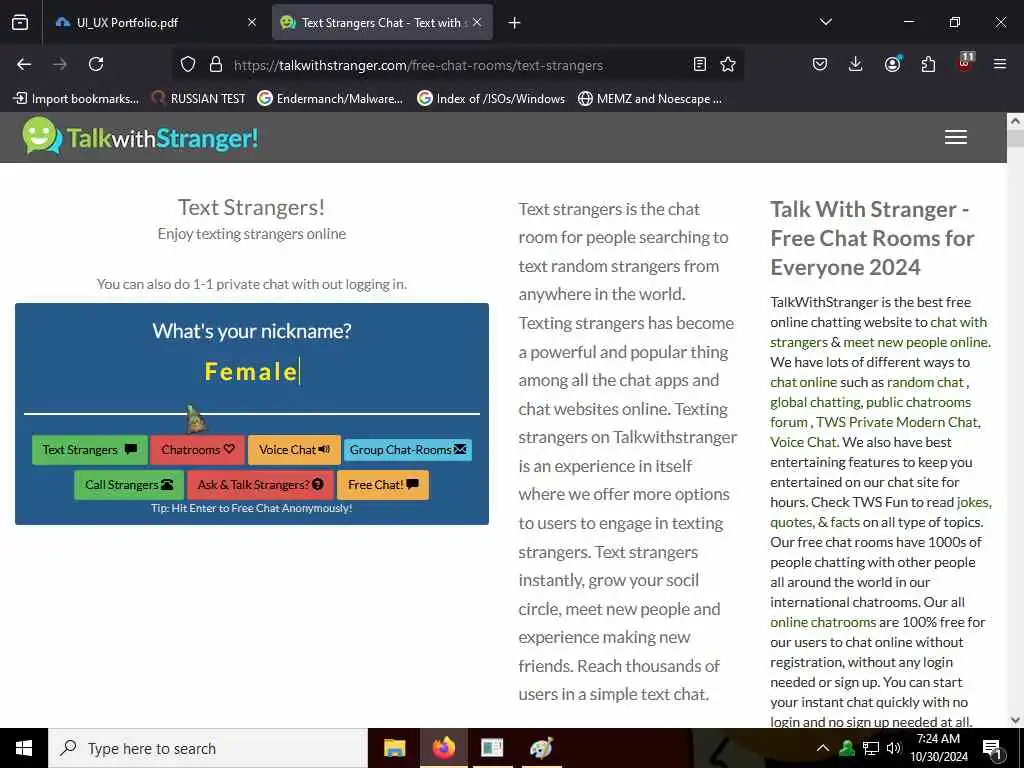1024x768 pixels.
Task: Close the Text Strangers Chat tab
Action: (x=477, y=23)
